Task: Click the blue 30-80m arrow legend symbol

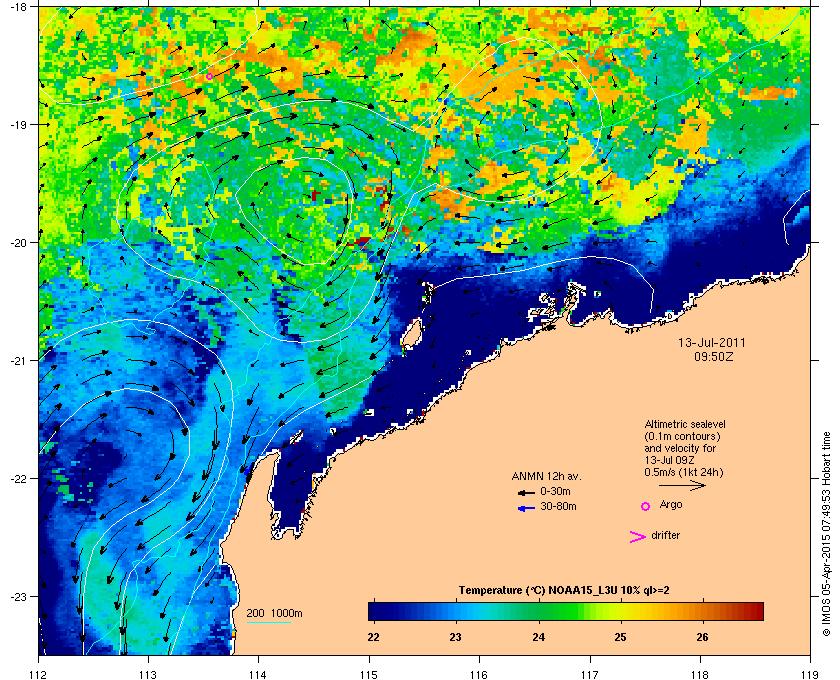Action: 526,508
